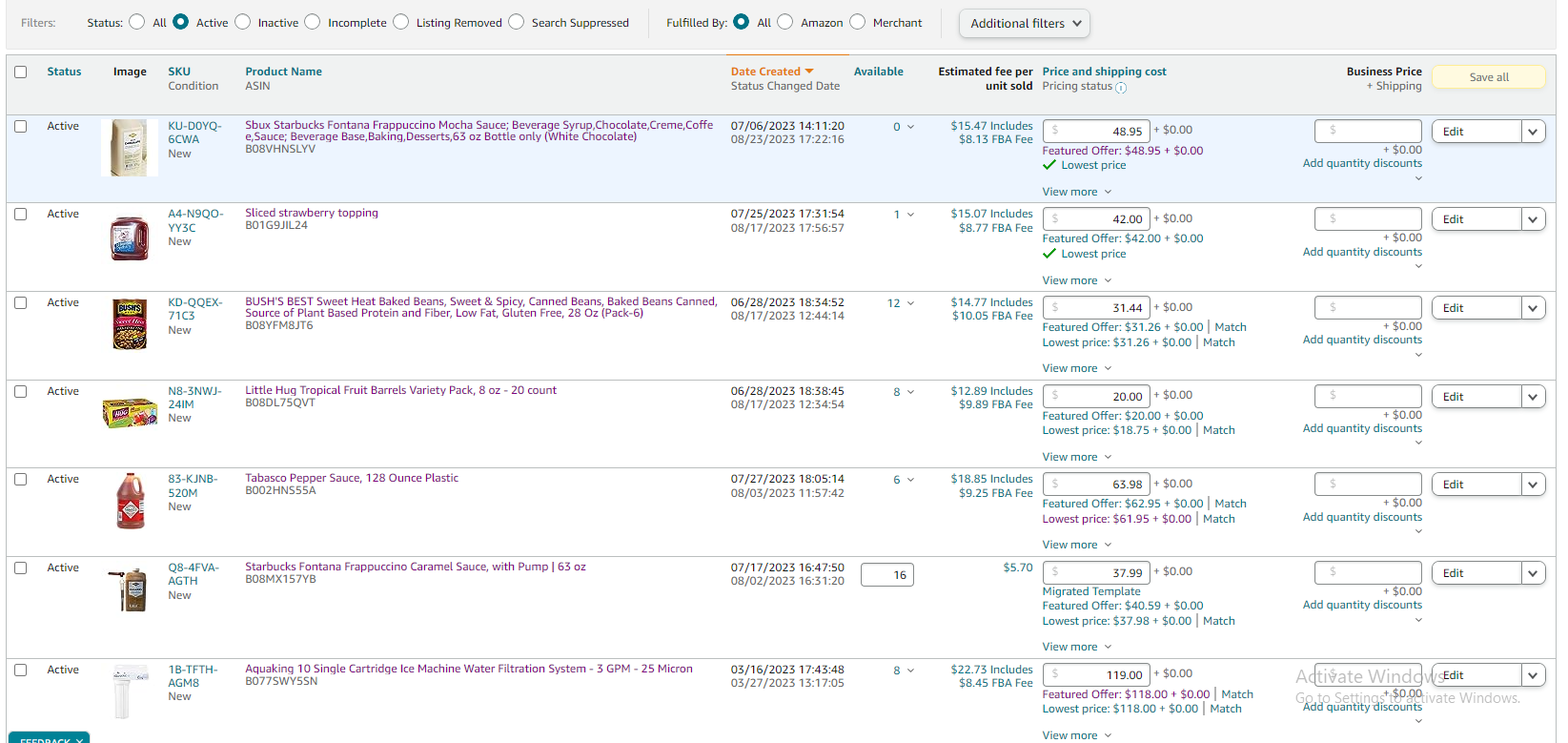Check the Starbucks Caramel Sauce row

(x=21, y=568)
